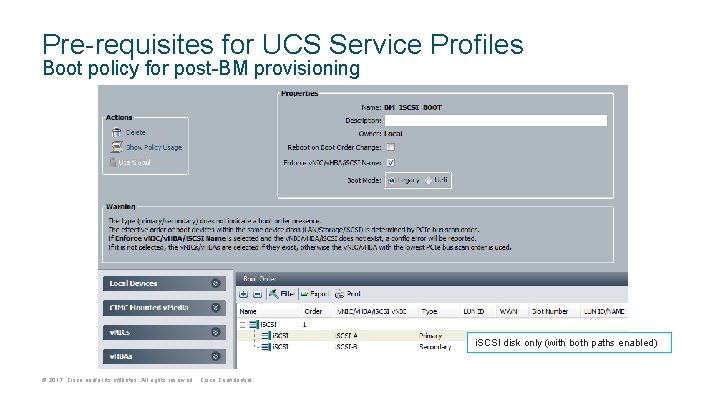
Task: Collapse the top-level iSCSI tree node
Action: (x=242, y=324)
